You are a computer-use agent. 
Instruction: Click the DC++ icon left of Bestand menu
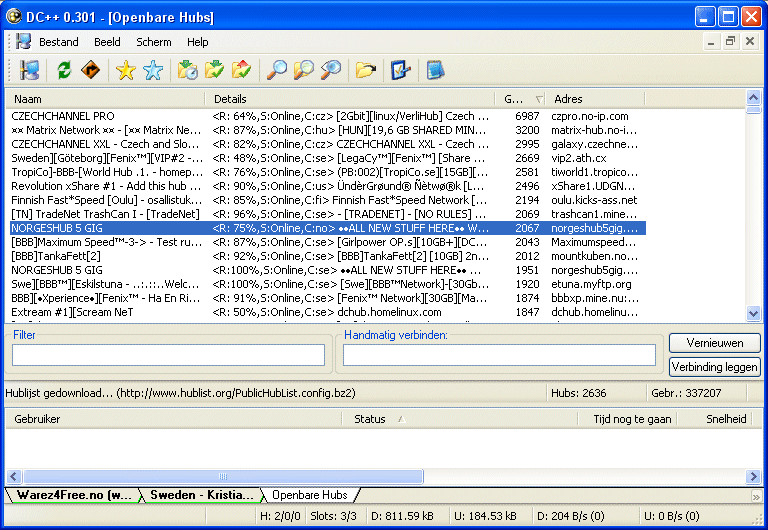pyautogui.click(x=23, y=42)
